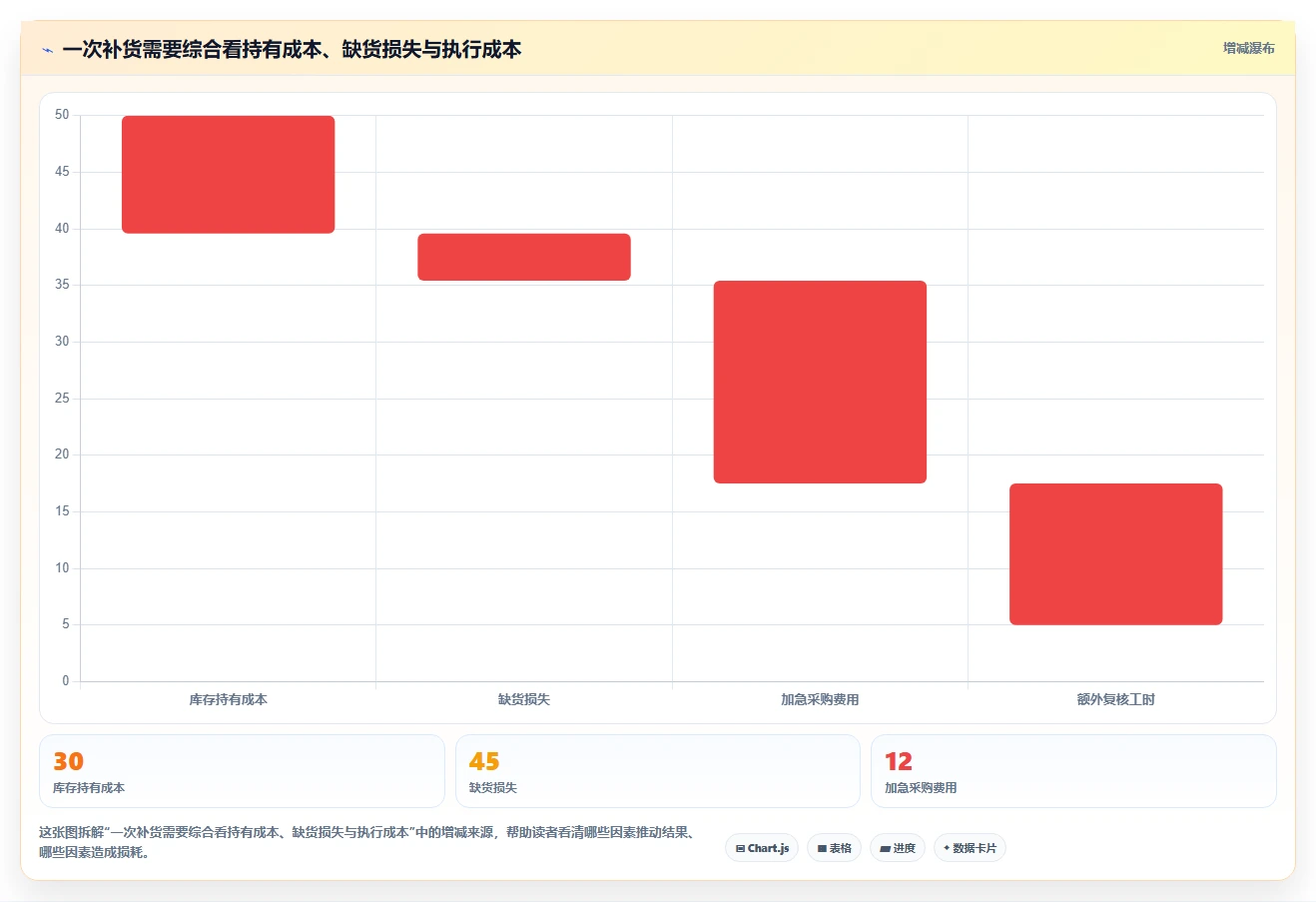Click the 进度 tag chip
Screen dimensions: 1316x902
coord(898,848)
